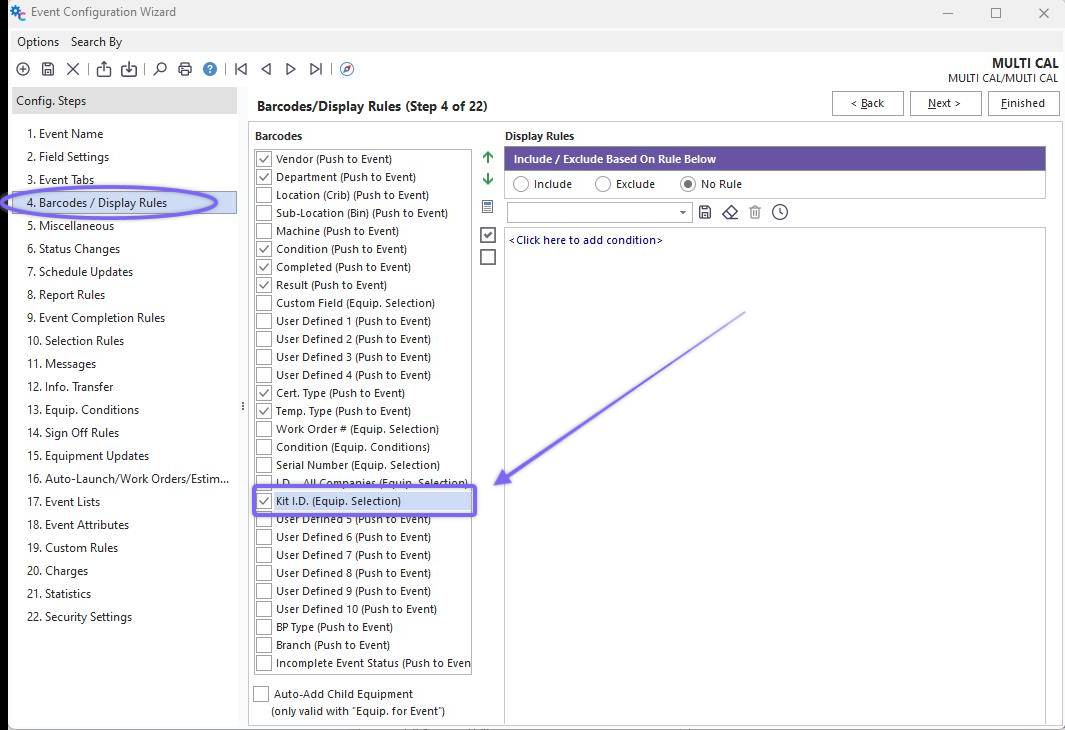The image size is (1065, 730).
Task: Open the Search By menu
Action: click(96, 42)
